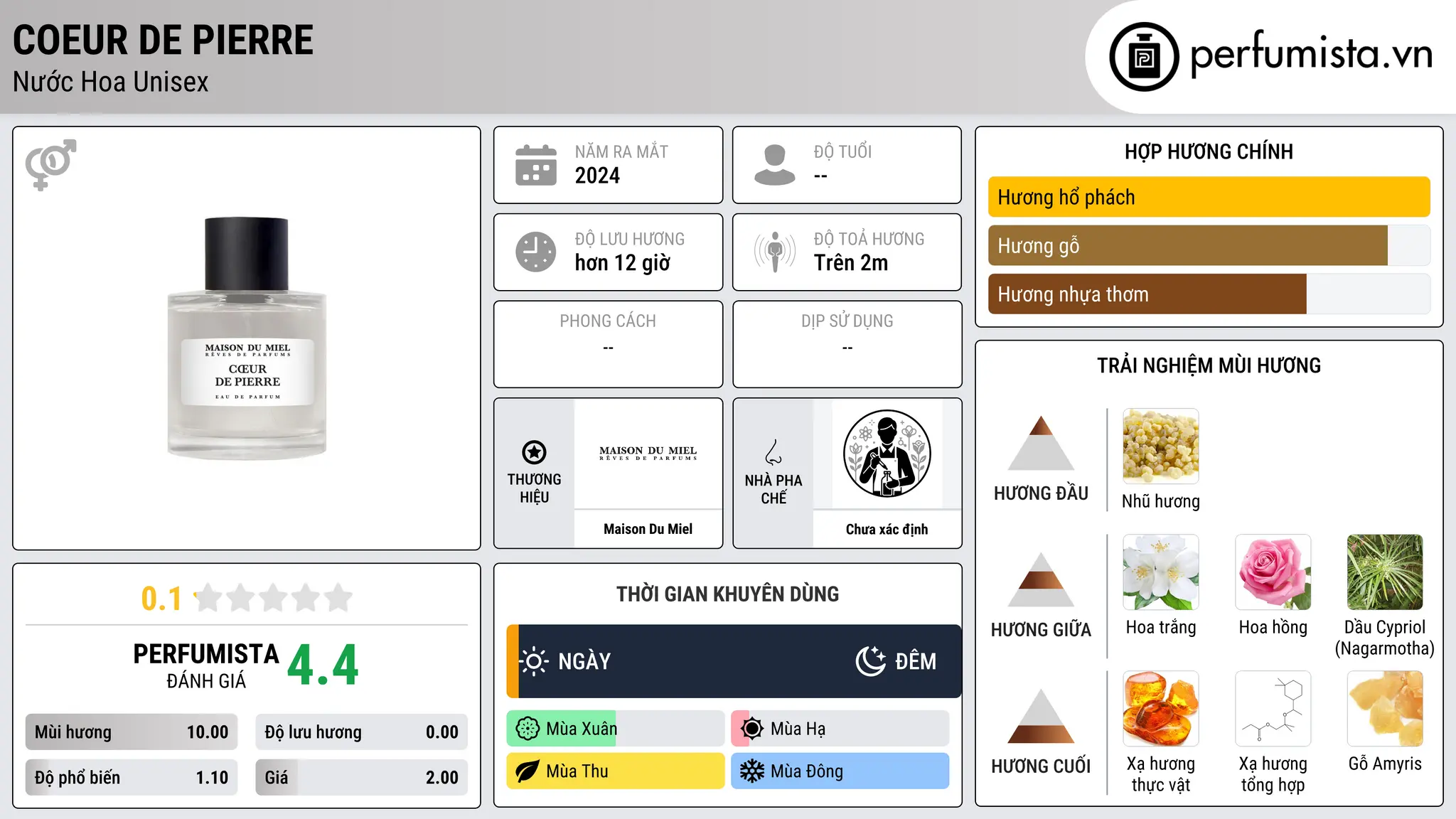Screen dimensions: 1456x819
Task: Click the Mùa Xuân season bar
Action: point(616,729)
